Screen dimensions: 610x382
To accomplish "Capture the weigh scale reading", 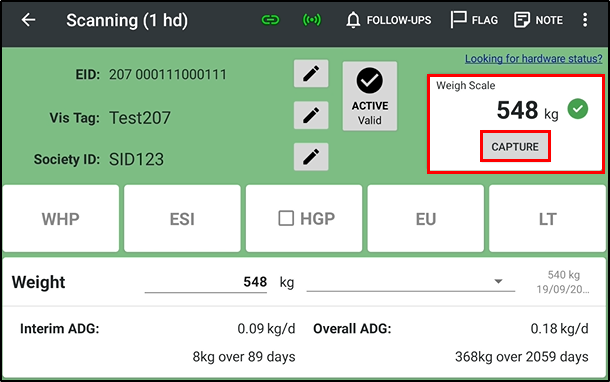I will 515,147.
